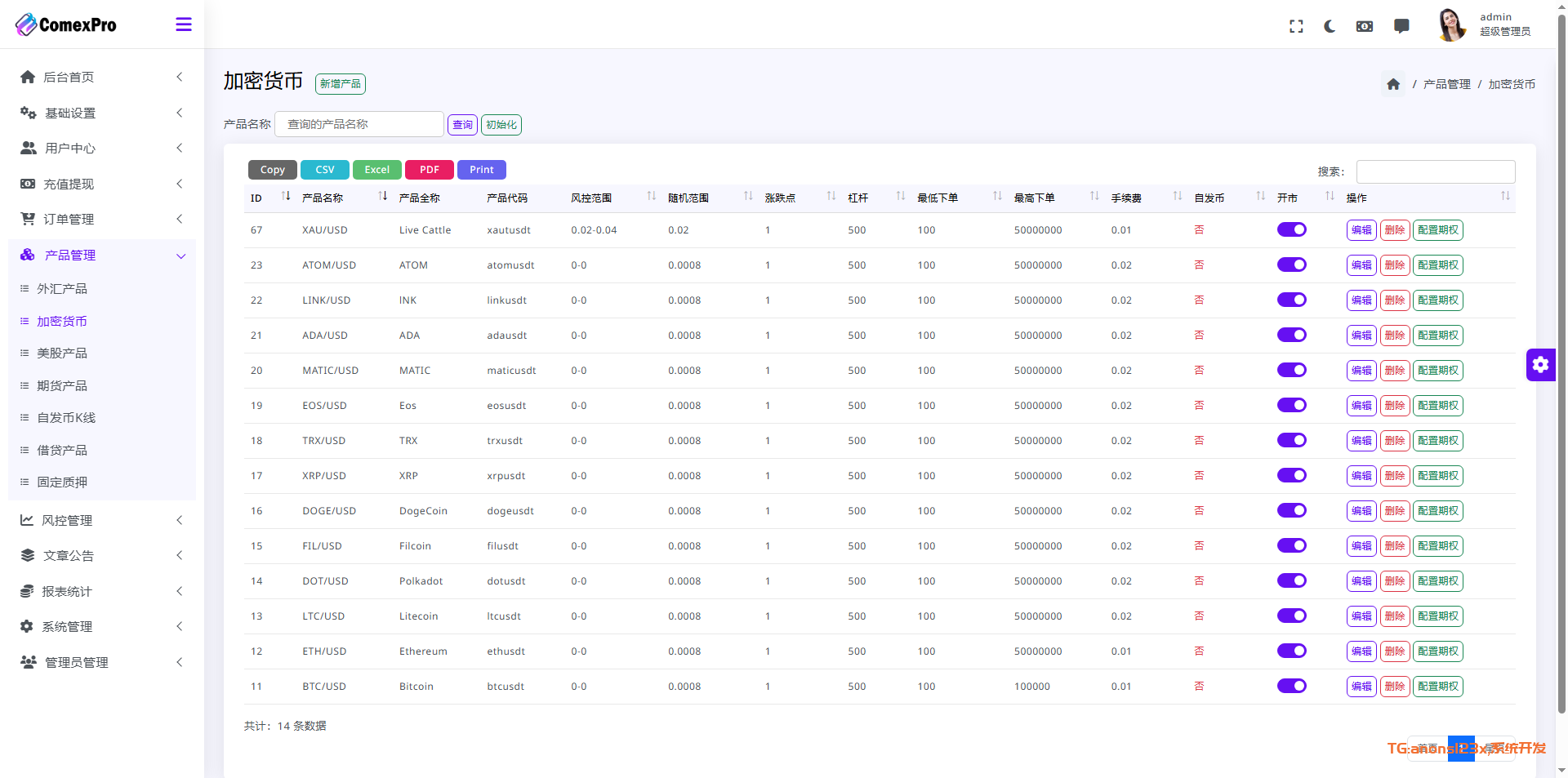Open the floating settings gear panel

[x=1540, y=365]
